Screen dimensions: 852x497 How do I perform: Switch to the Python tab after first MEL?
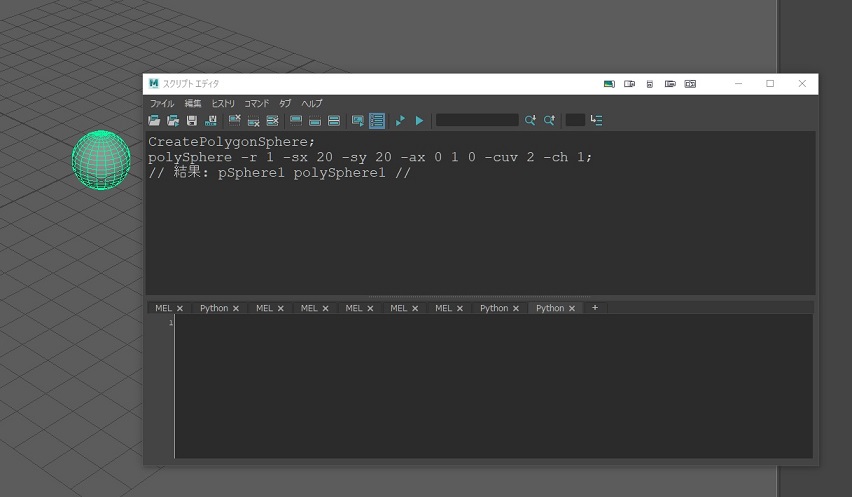214,308
